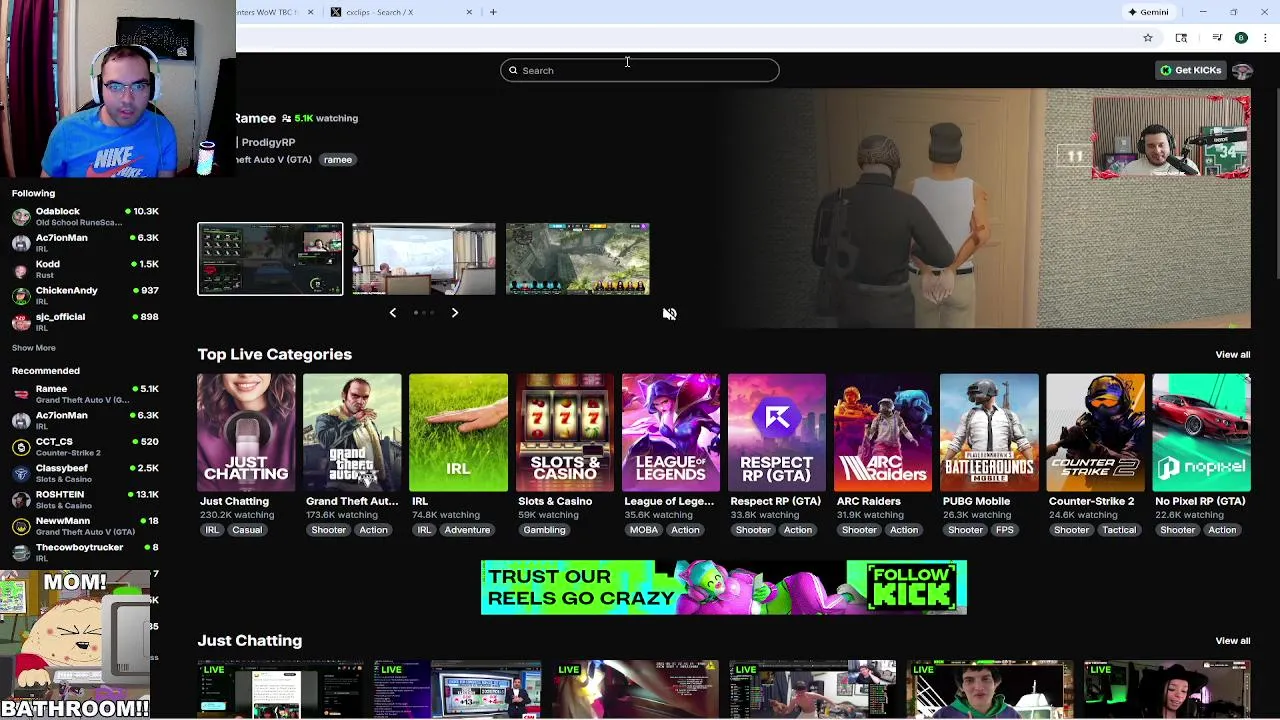Open the Gemini button in Chrome

pyautogui.click(x=1148, y=12)
